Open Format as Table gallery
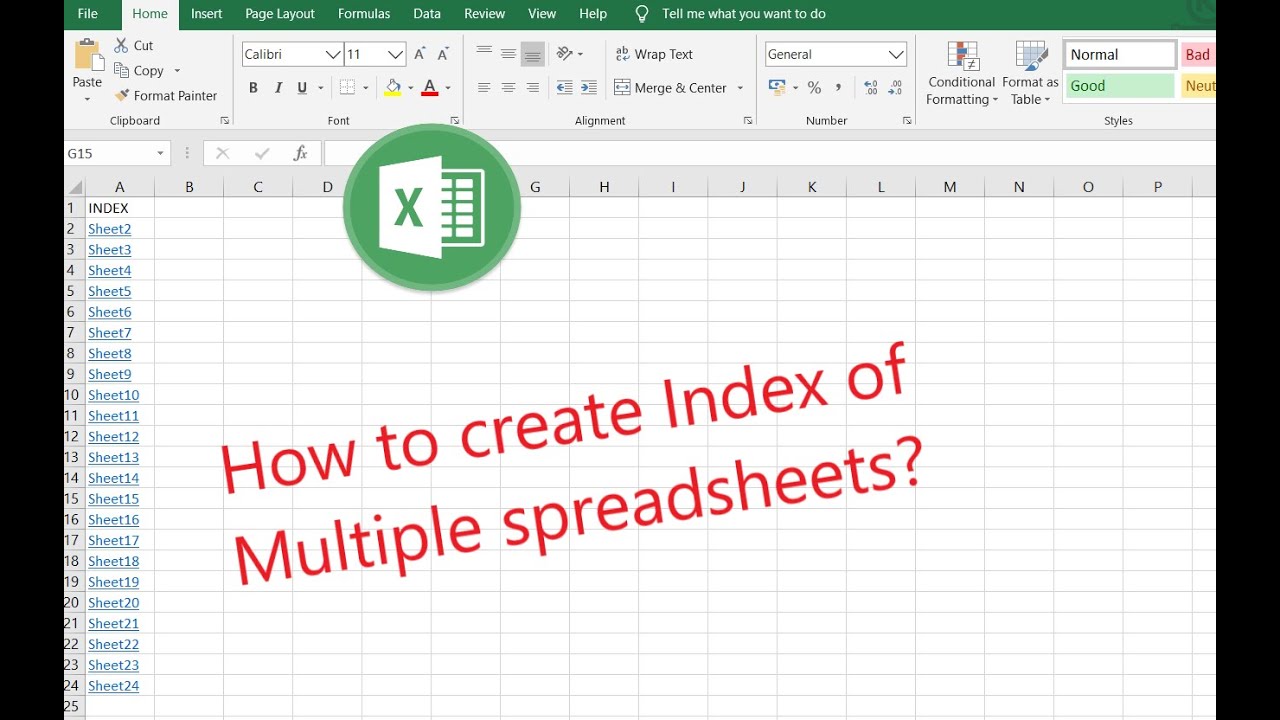 click(x=1030, y=73)
